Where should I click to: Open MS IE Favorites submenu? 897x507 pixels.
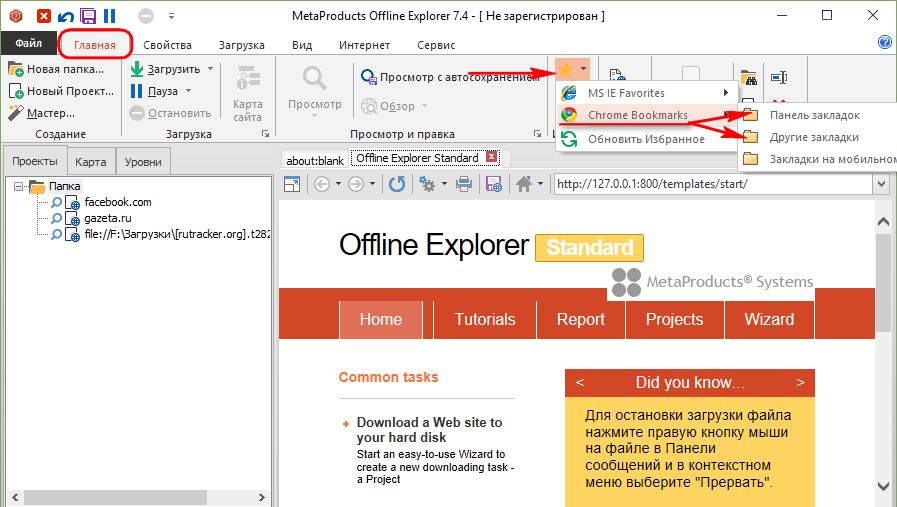(646, 93)
